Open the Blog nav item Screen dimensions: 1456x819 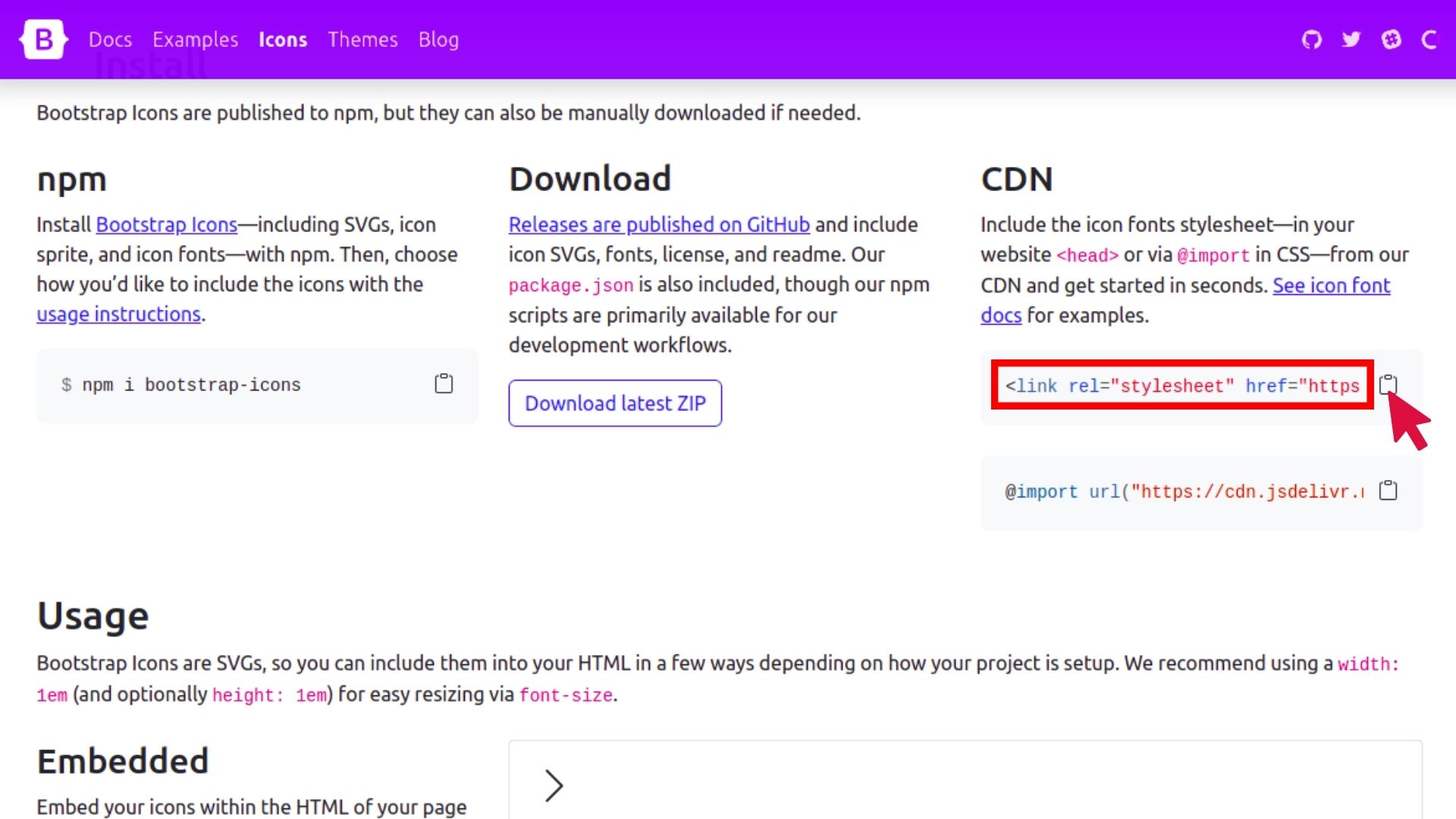[438, 39]
